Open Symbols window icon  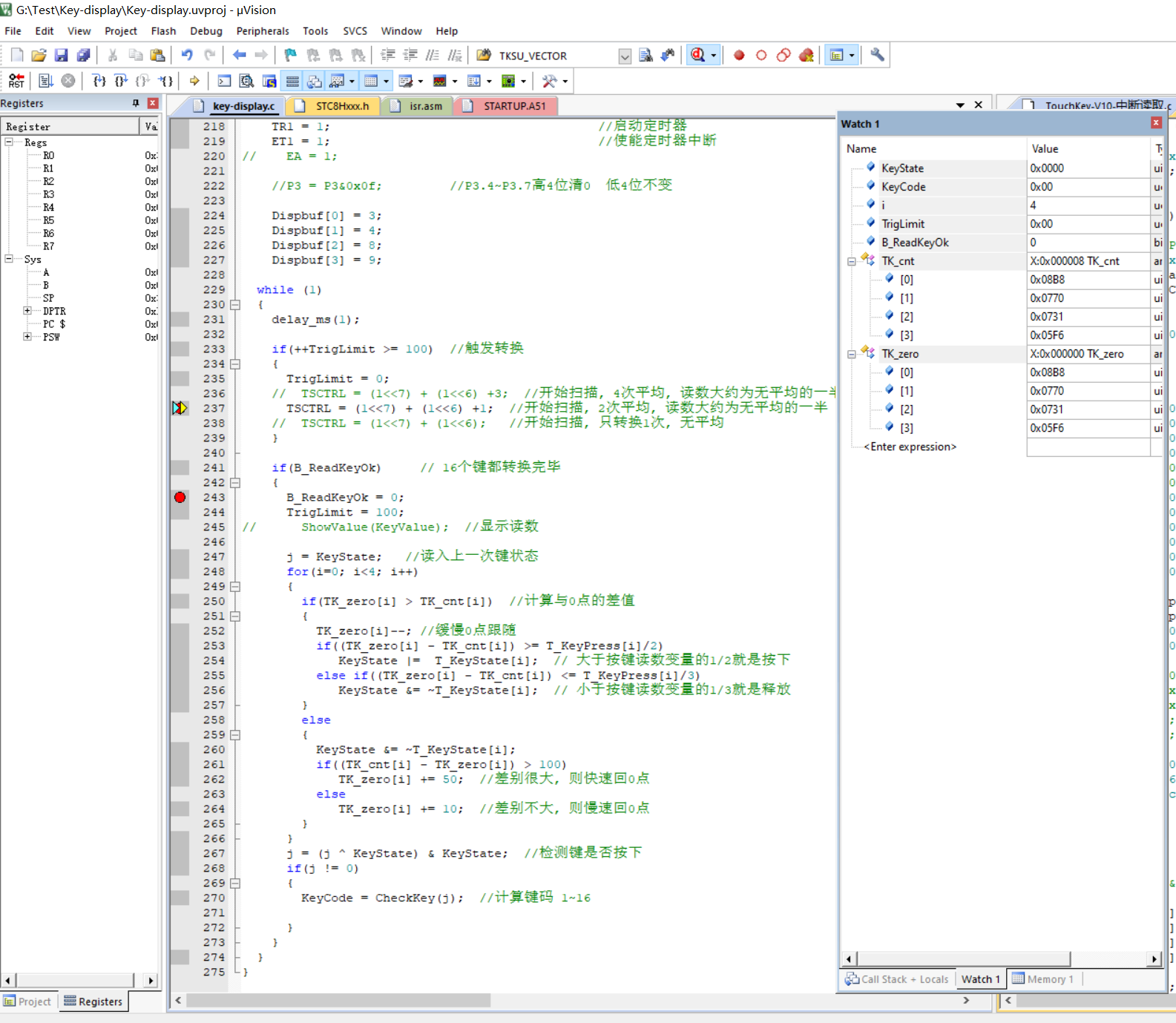click(269, 81)
